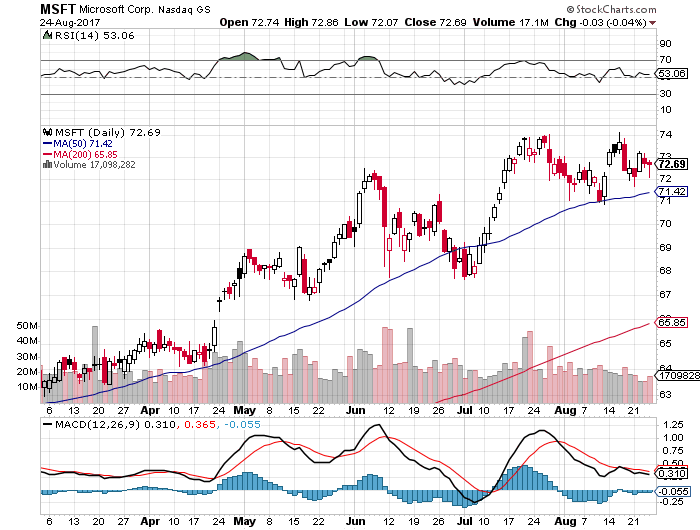
Task: Click the StockCharts.com copyright label
Action: click(611, 9)
